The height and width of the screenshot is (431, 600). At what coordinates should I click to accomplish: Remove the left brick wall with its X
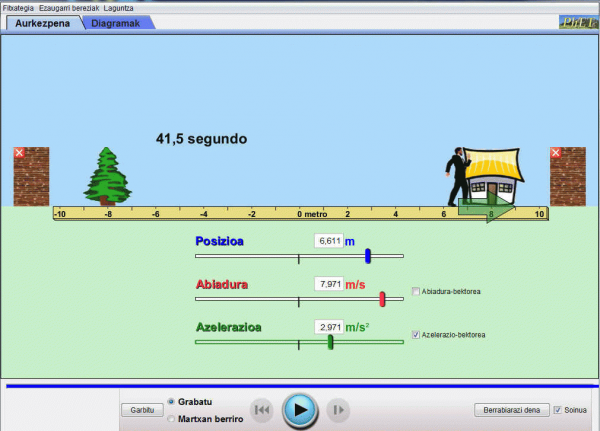pos(20,153)
